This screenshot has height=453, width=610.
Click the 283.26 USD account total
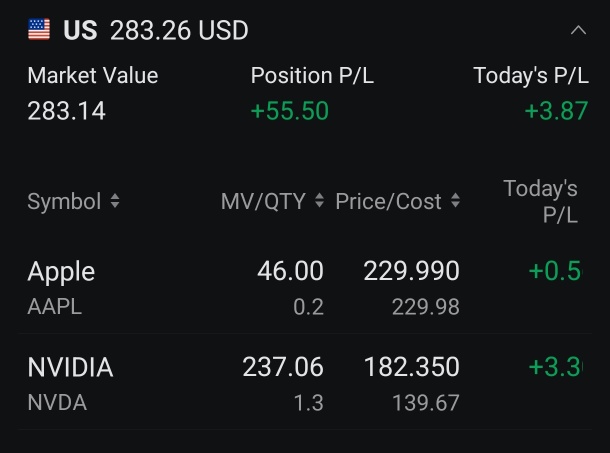coord(179,31)
